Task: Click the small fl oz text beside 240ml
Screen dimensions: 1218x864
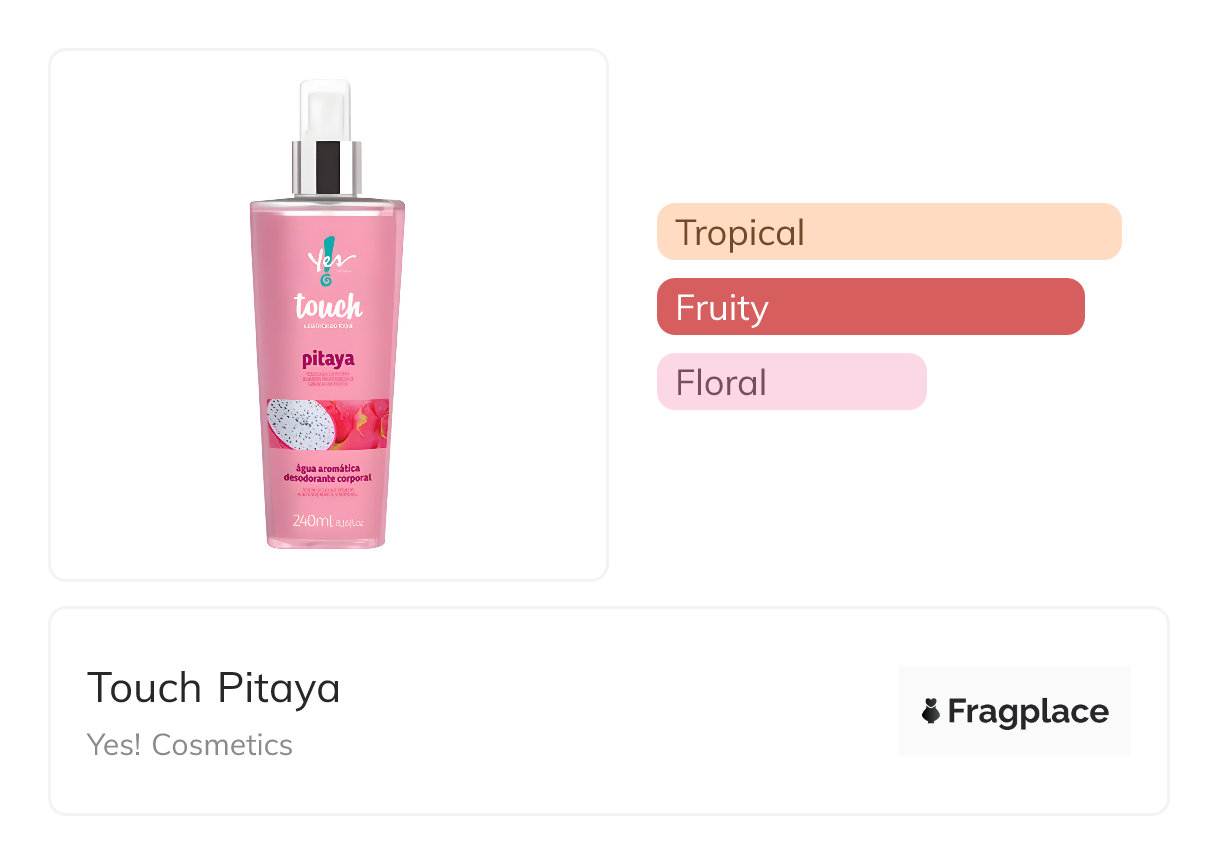Action: coord(349,523)
